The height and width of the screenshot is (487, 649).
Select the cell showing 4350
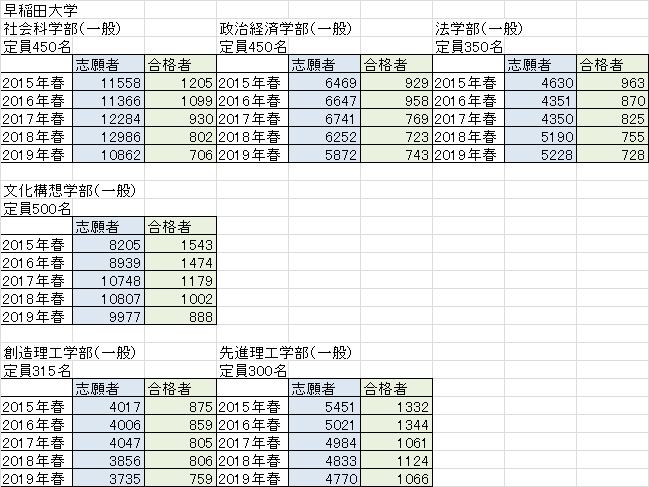click(x=541, y=119)
